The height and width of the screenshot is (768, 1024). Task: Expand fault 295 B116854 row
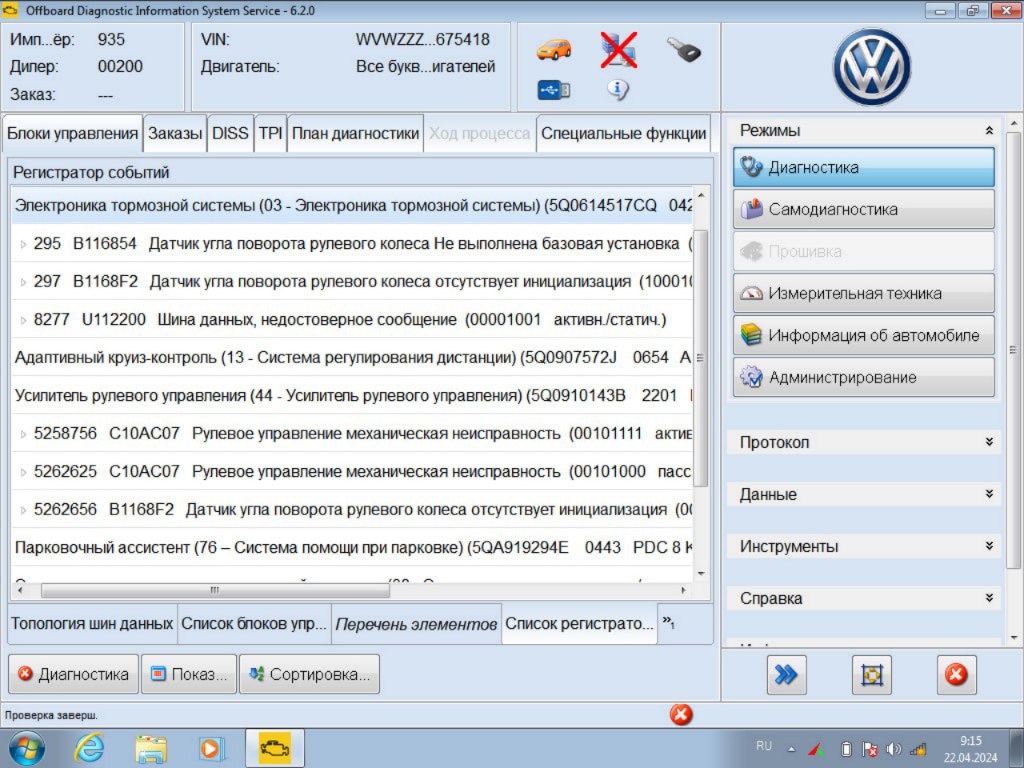tap(24, 245)
